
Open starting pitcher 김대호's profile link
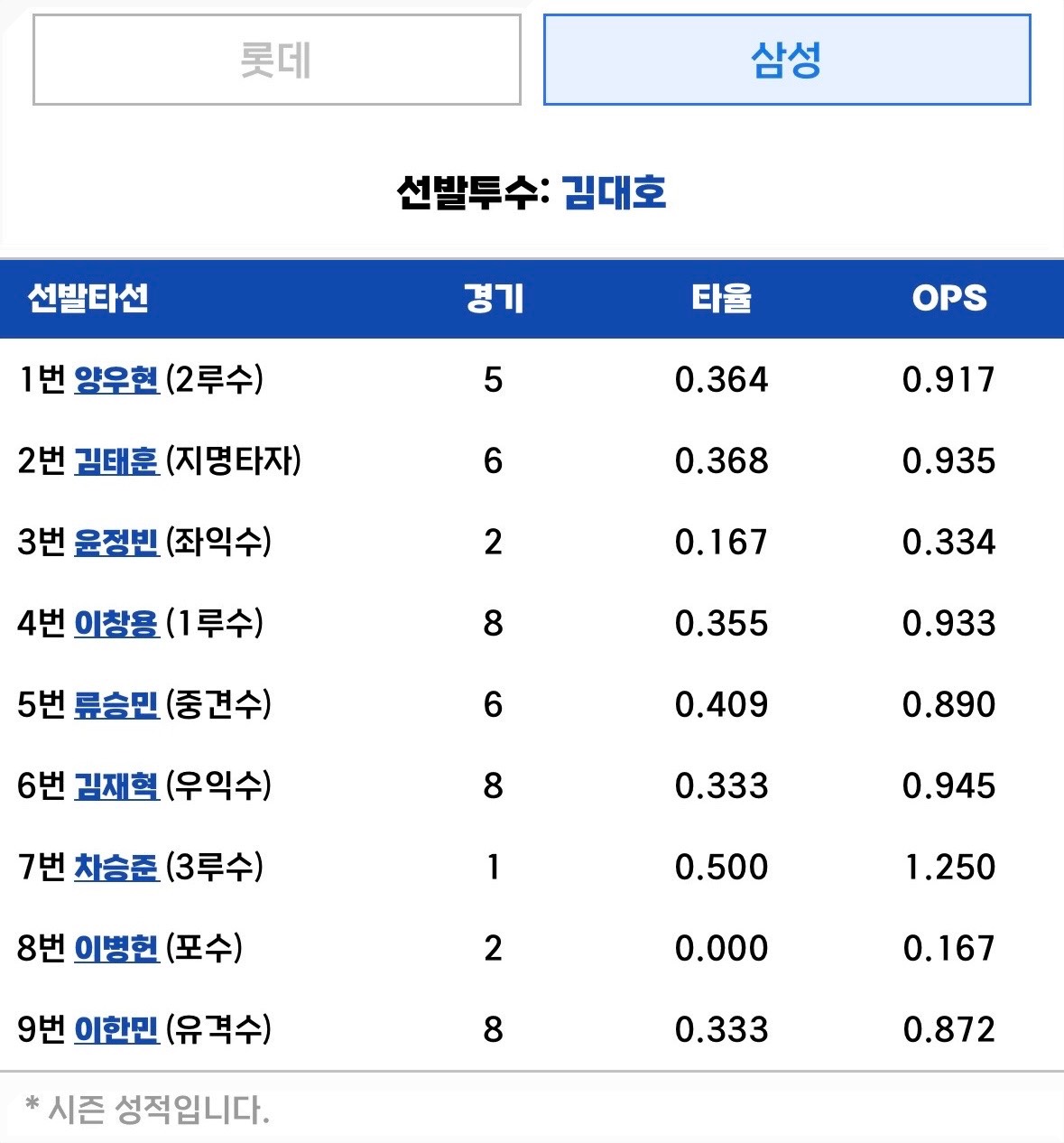pos(614,192)
